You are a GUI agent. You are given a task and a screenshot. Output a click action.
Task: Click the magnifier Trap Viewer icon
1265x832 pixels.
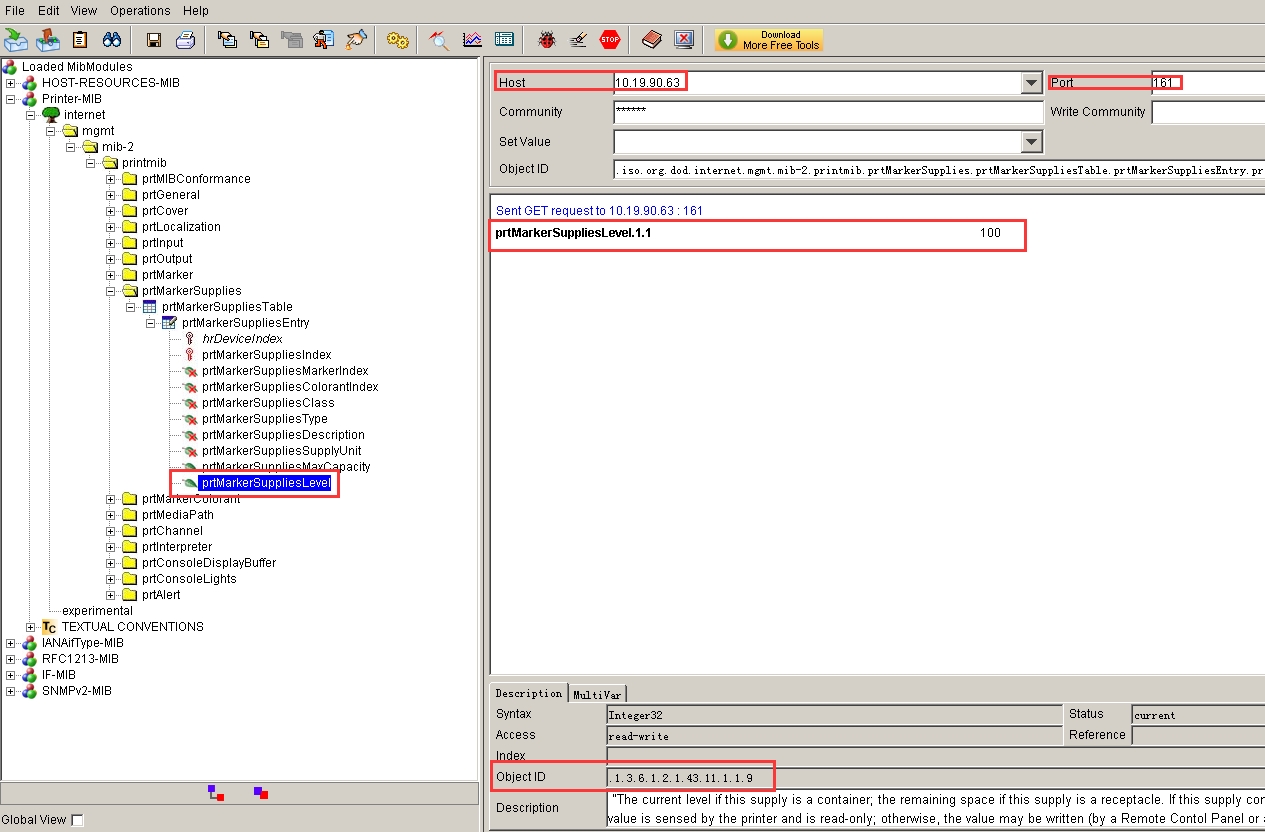click(x=440, y=40)
